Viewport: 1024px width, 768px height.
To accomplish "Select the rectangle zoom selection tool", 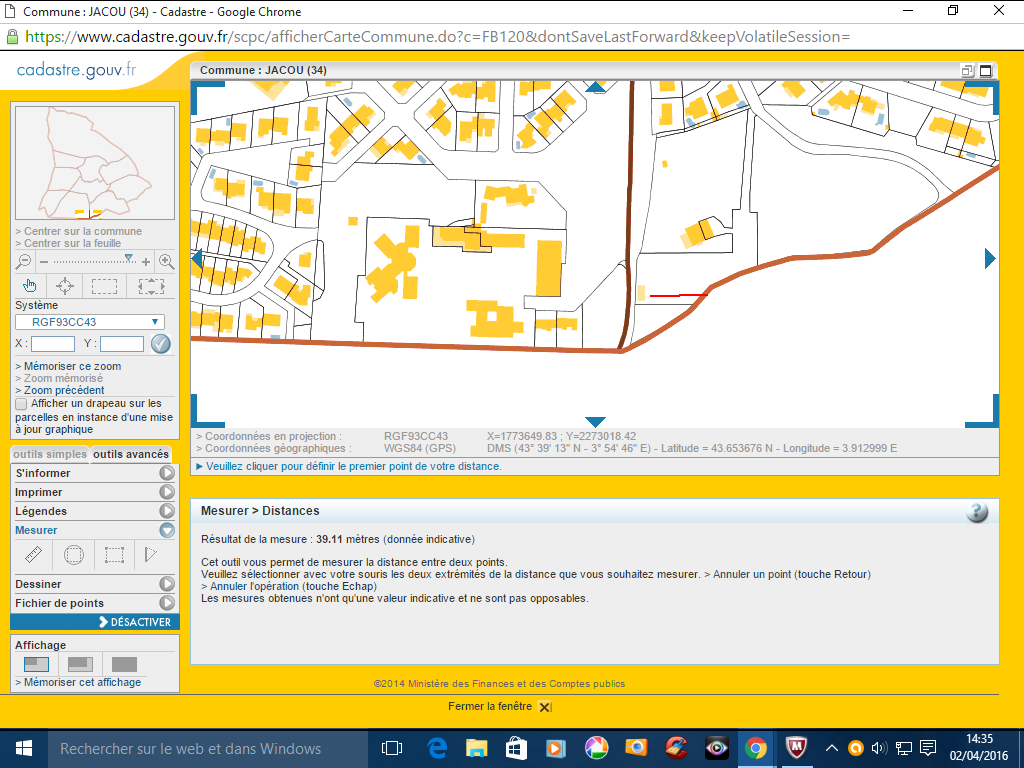I will click(x=105, y=286).
